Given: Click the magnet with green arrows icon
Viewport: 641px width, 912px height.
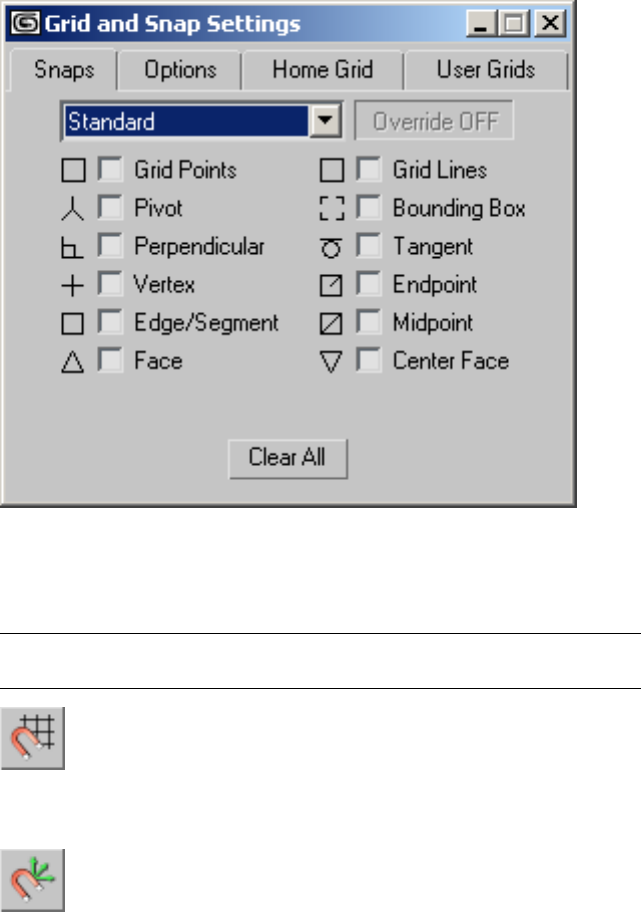Looking at the screenshot, I should pos(33,878).
